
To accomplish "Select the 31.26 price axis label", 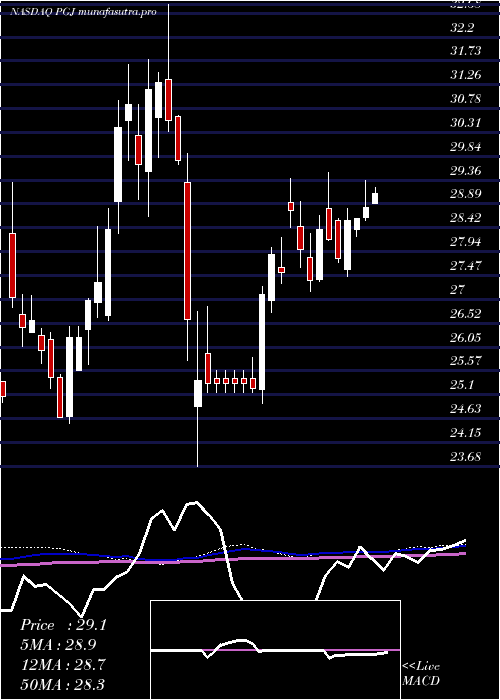I will (466, 75).
